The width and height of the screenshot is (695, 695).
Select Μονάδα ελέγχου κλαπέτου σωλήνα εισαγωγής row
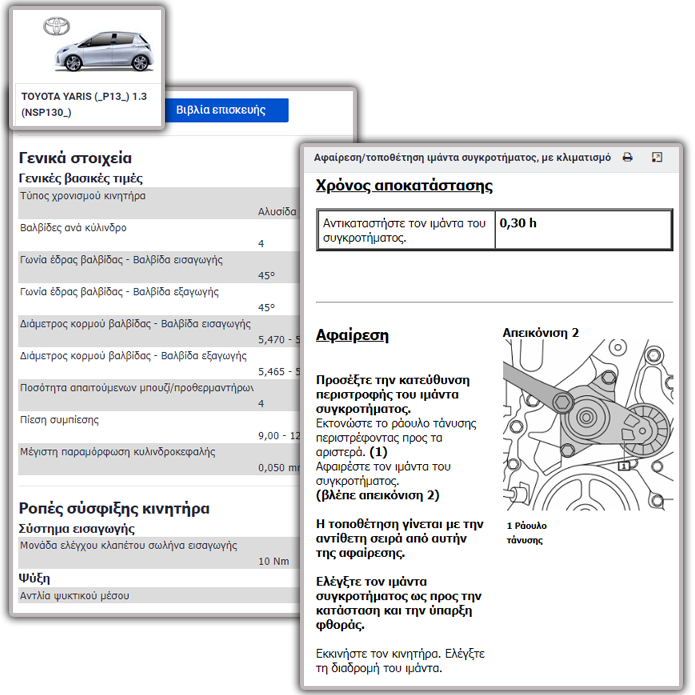coord(159,553)
